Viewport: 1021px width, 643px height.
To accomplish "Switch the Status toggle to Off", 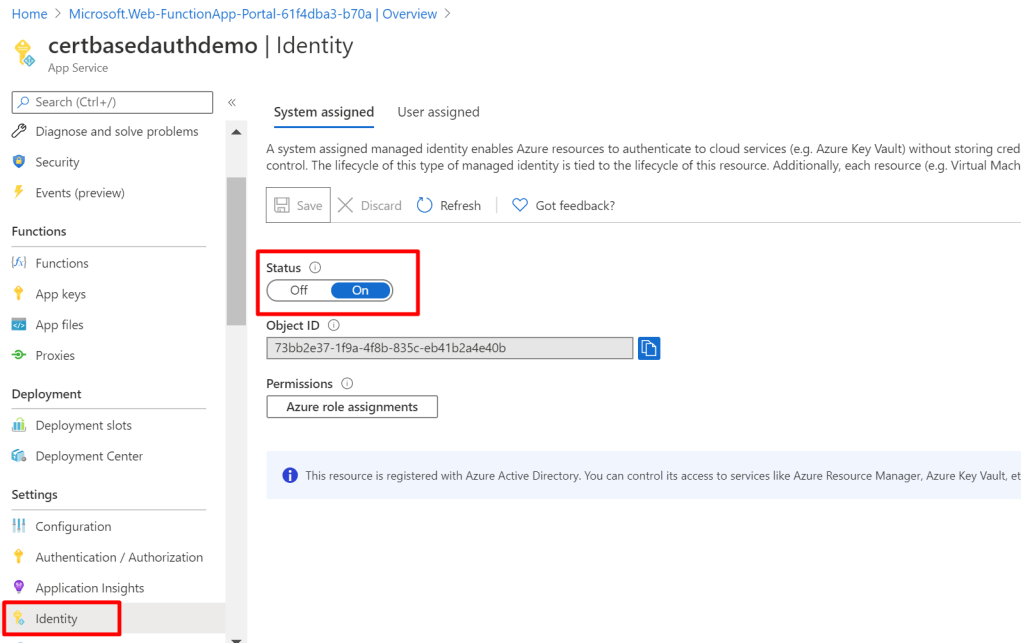I will (x=297, y=290).
